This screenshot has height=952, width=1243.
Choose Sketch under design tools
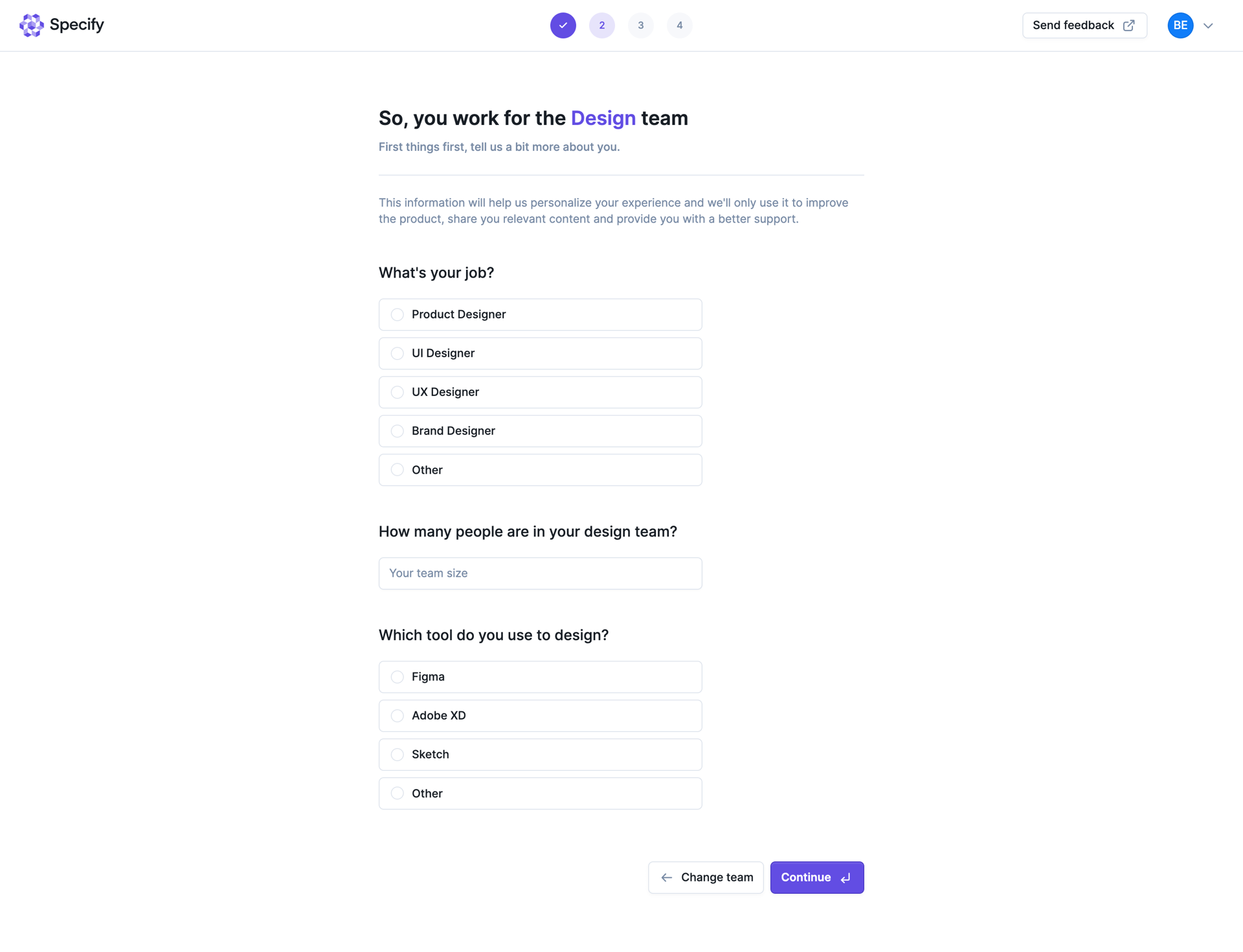coord(397,755)
